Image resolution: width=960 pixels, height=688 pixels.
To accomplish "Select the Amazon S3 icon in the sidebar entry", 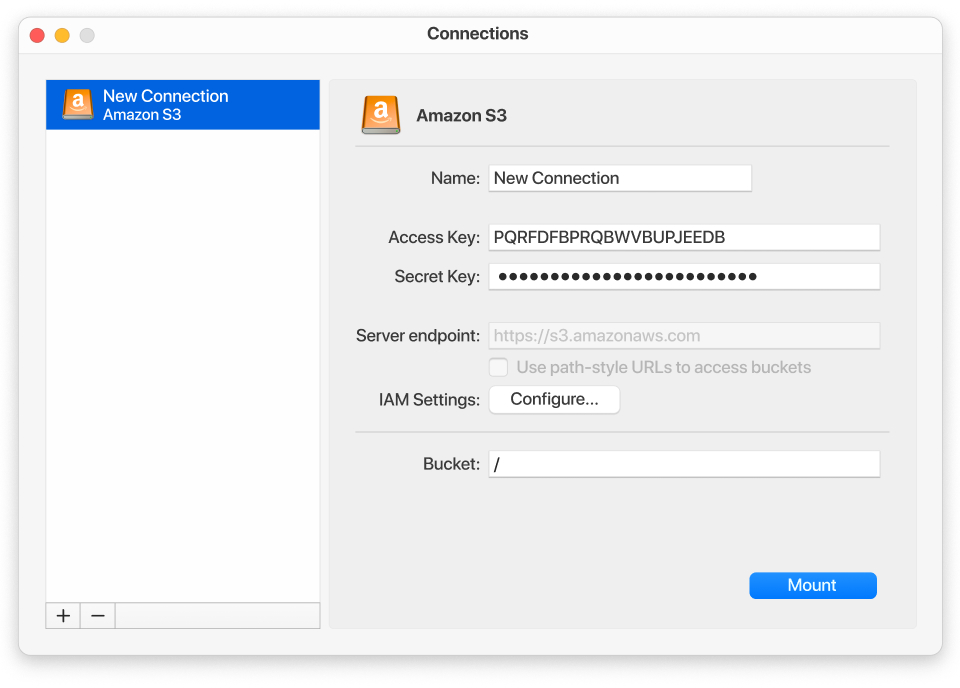I will (78, 105).
